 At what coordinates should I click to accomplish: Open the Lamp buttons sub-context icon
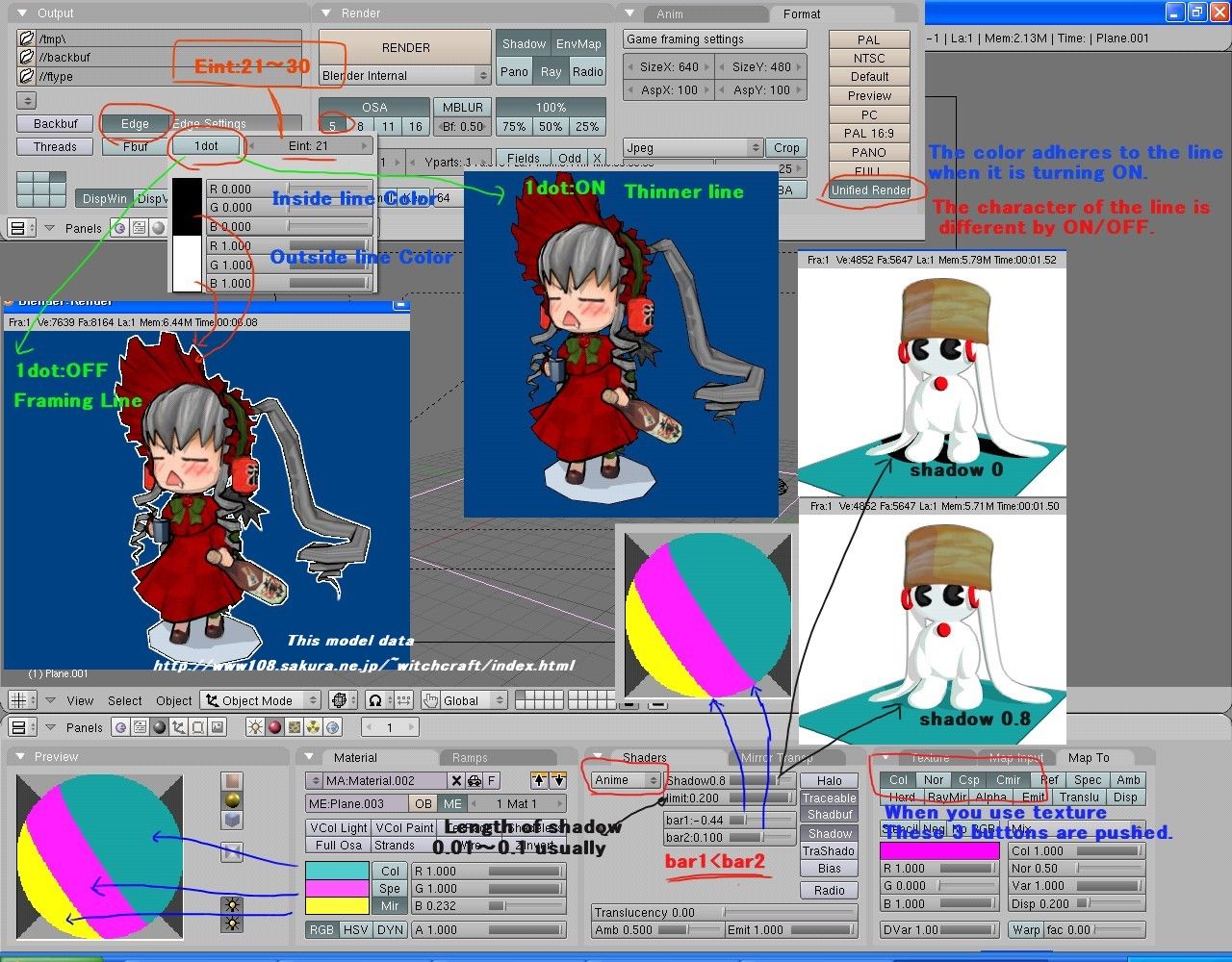(x=255, y=727)
